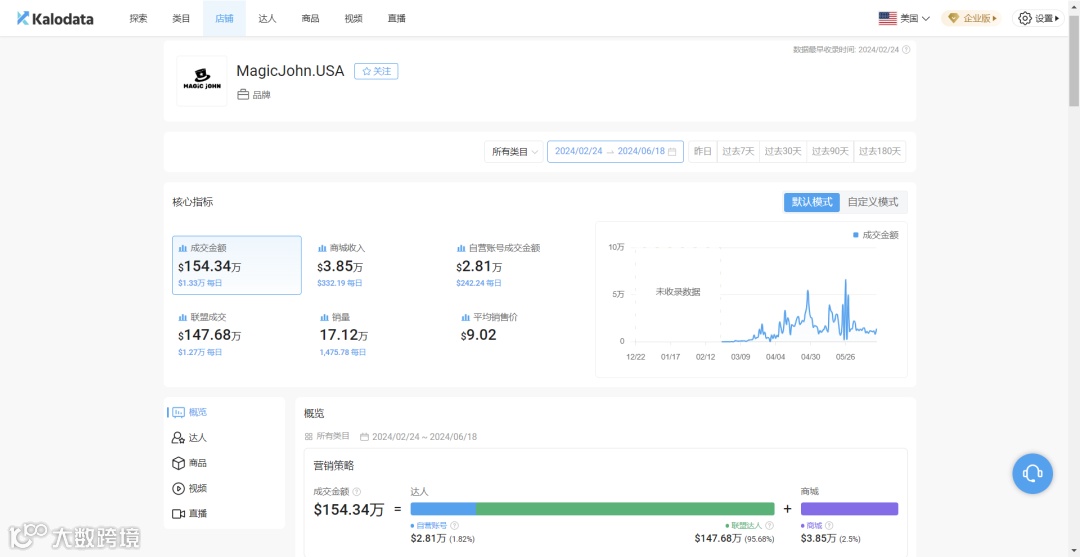Image resolution: width=1080 pixels, height=557 pixels.
Task: Open the 视频 top navigation tab
Action: point(353,19)
